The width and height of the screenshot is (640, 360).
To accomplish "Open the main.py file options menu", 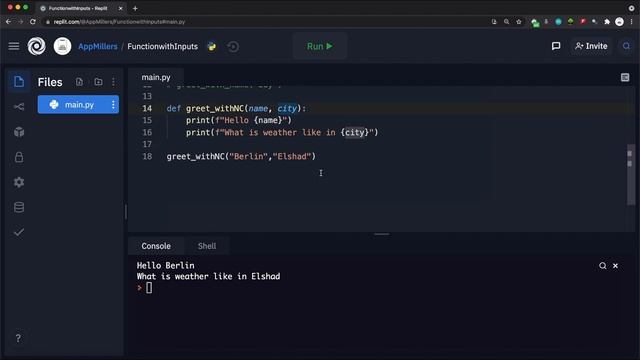I will click(x=113, y=105).
